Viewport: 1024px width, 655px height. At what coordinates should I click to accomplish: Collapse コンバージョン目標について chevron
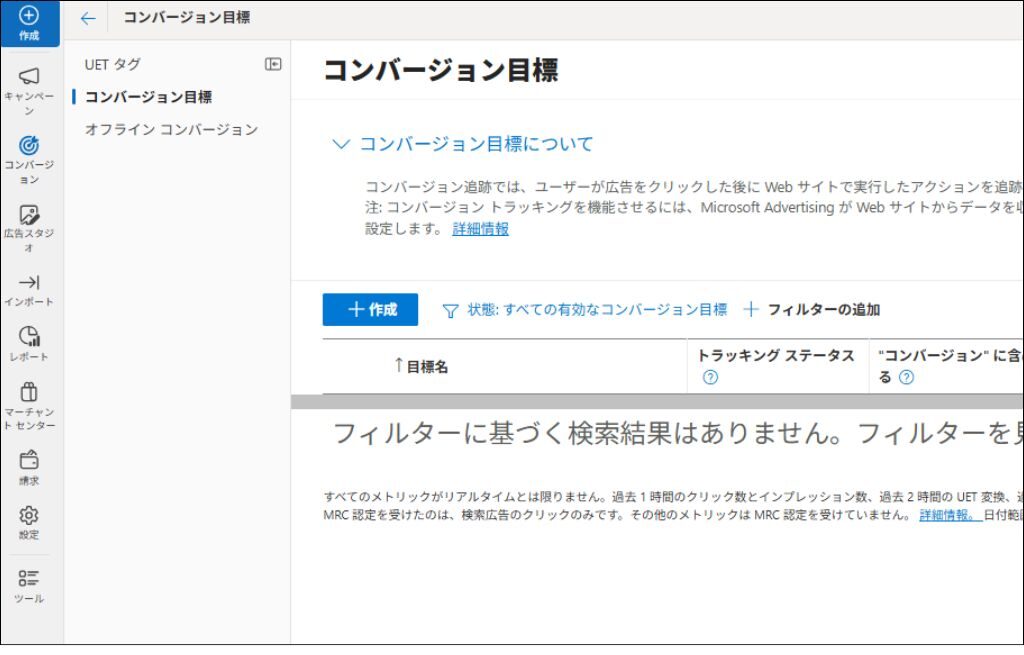click(x=341, y=144)
